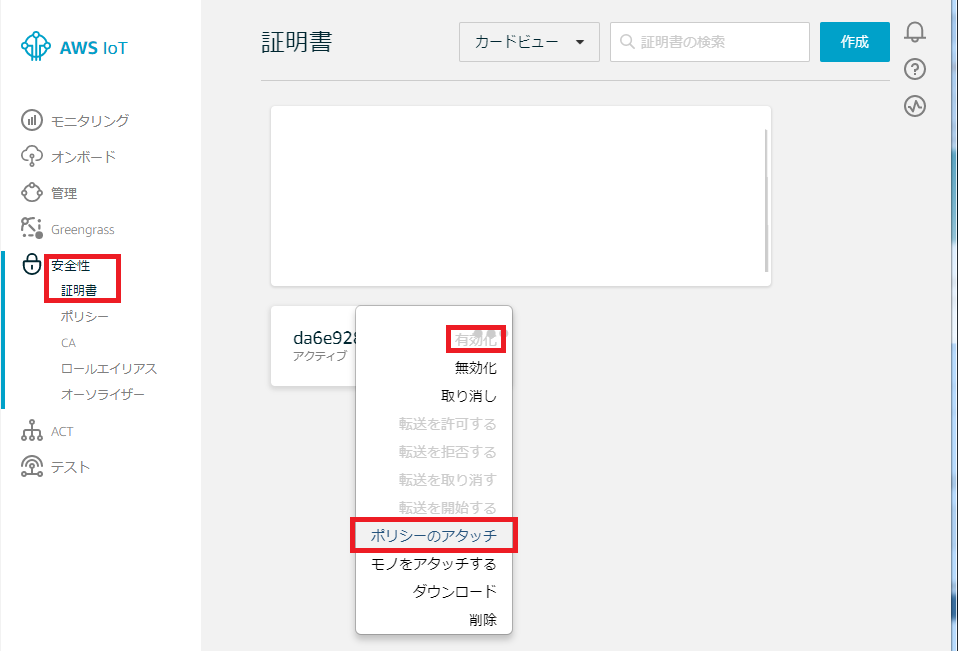Open the ACT hierarchy icon

(32, 431)
